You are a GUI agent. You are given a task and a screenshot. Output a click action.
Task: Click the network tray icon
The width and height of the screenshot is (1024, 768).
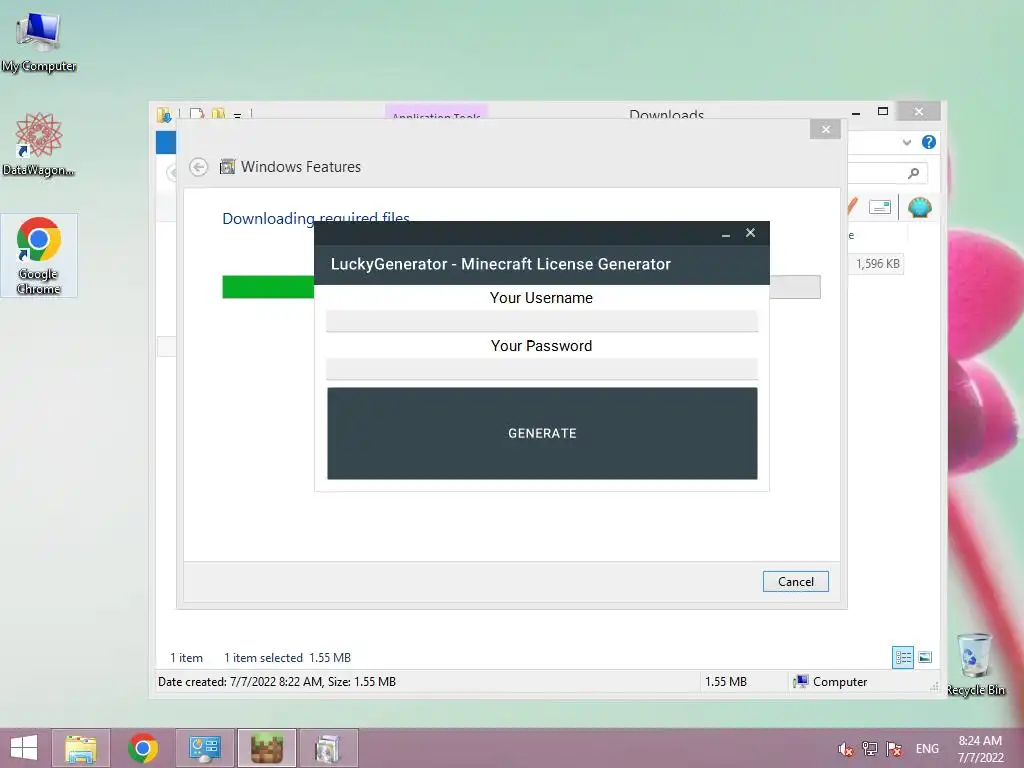(x=869, y=749)
